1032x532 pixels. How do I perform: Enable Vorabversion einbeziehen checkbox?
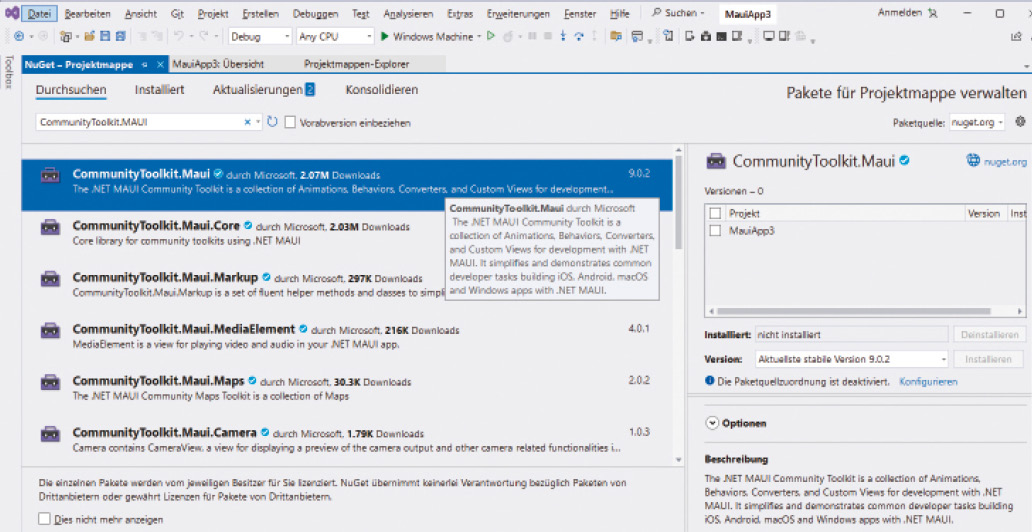pyautogui.click(x=290, y=122)
